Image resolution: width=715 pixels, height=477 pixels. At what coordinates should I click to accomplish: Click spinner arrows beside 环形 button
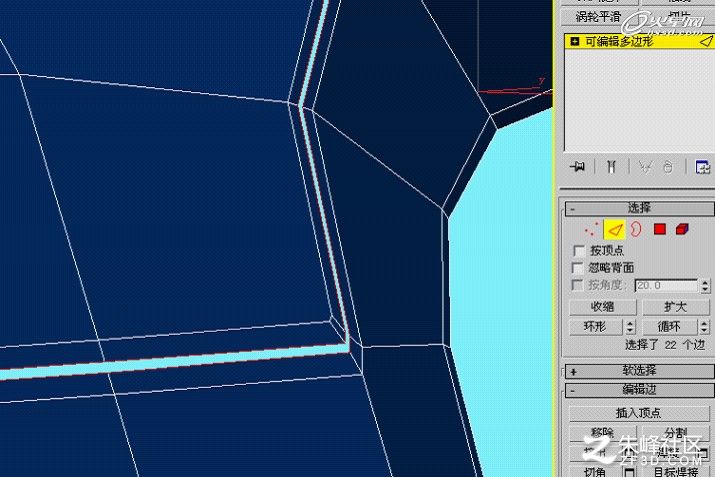click(631, 327)
